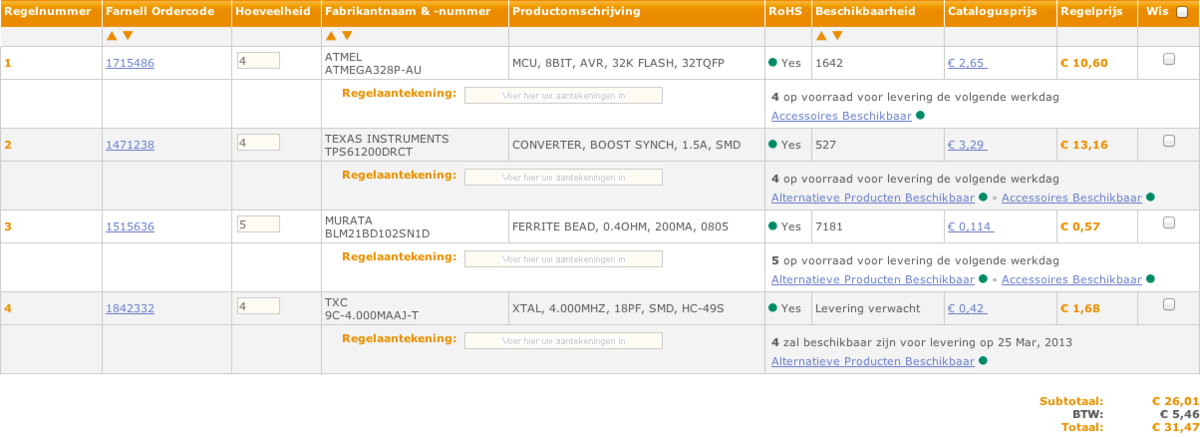Click green RoHS dot for TXC crystal
Image resolution: width=1200 pixels, height=437 pixels.
coord(773,308)
